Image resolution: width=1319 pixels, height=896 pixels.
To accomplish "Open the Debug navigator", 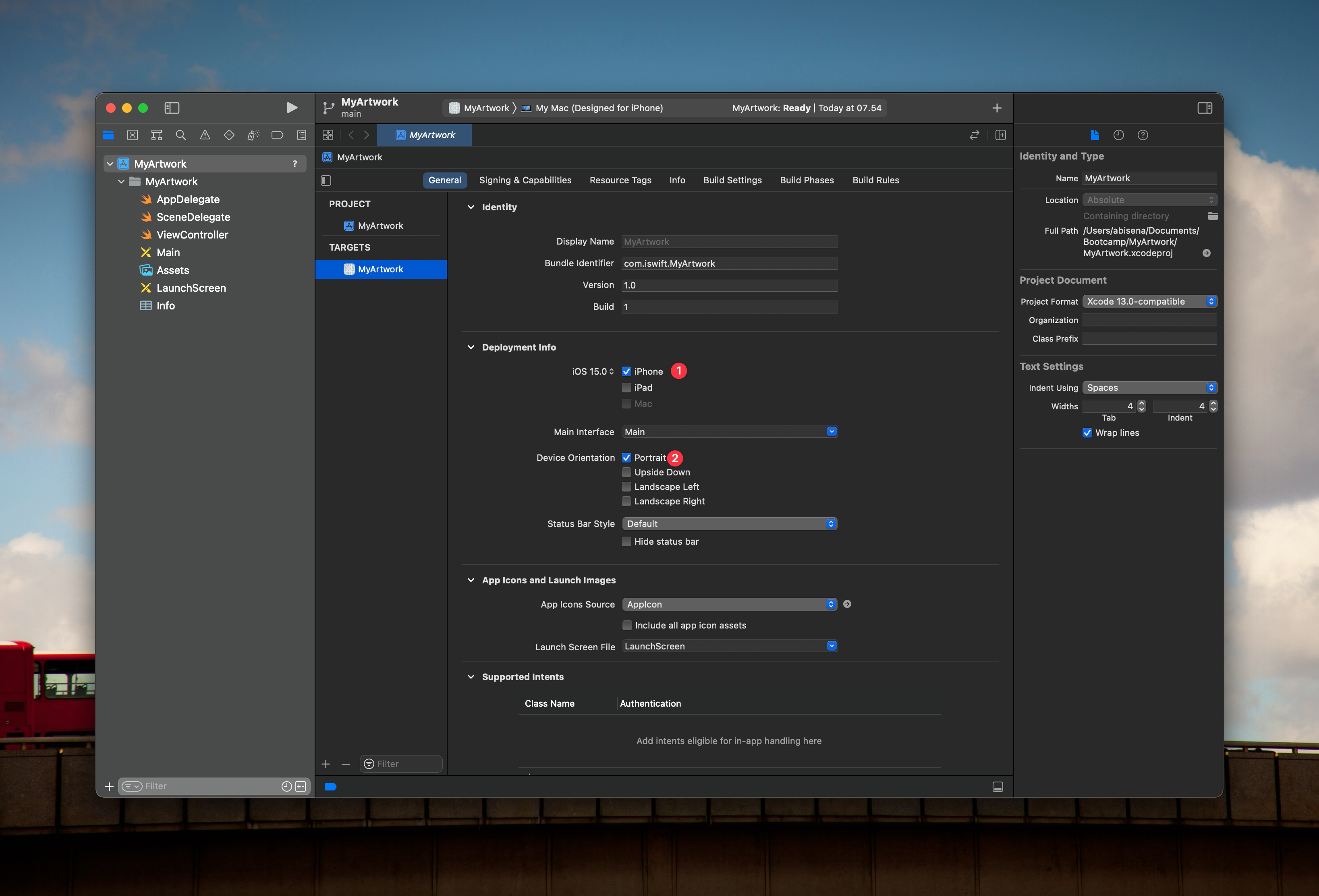I will 253,135.
